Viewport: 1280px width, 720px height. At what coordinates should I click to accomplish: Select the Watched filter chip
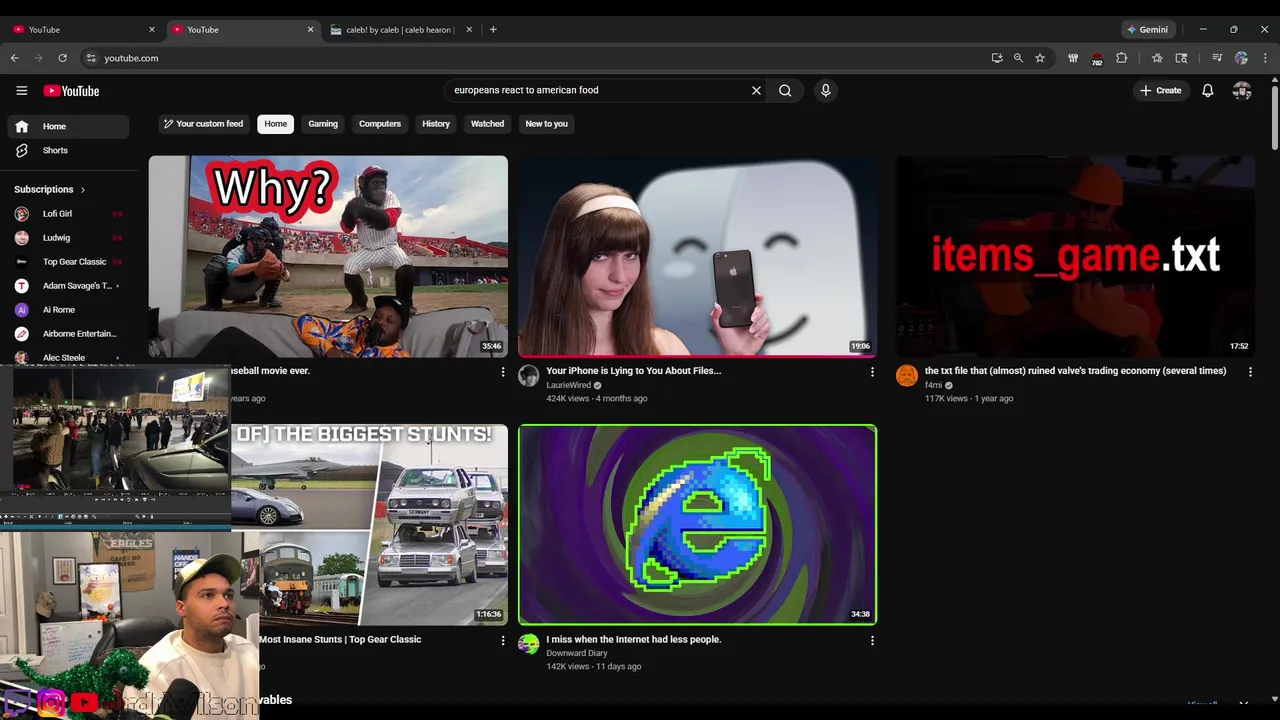coord(487,124)
